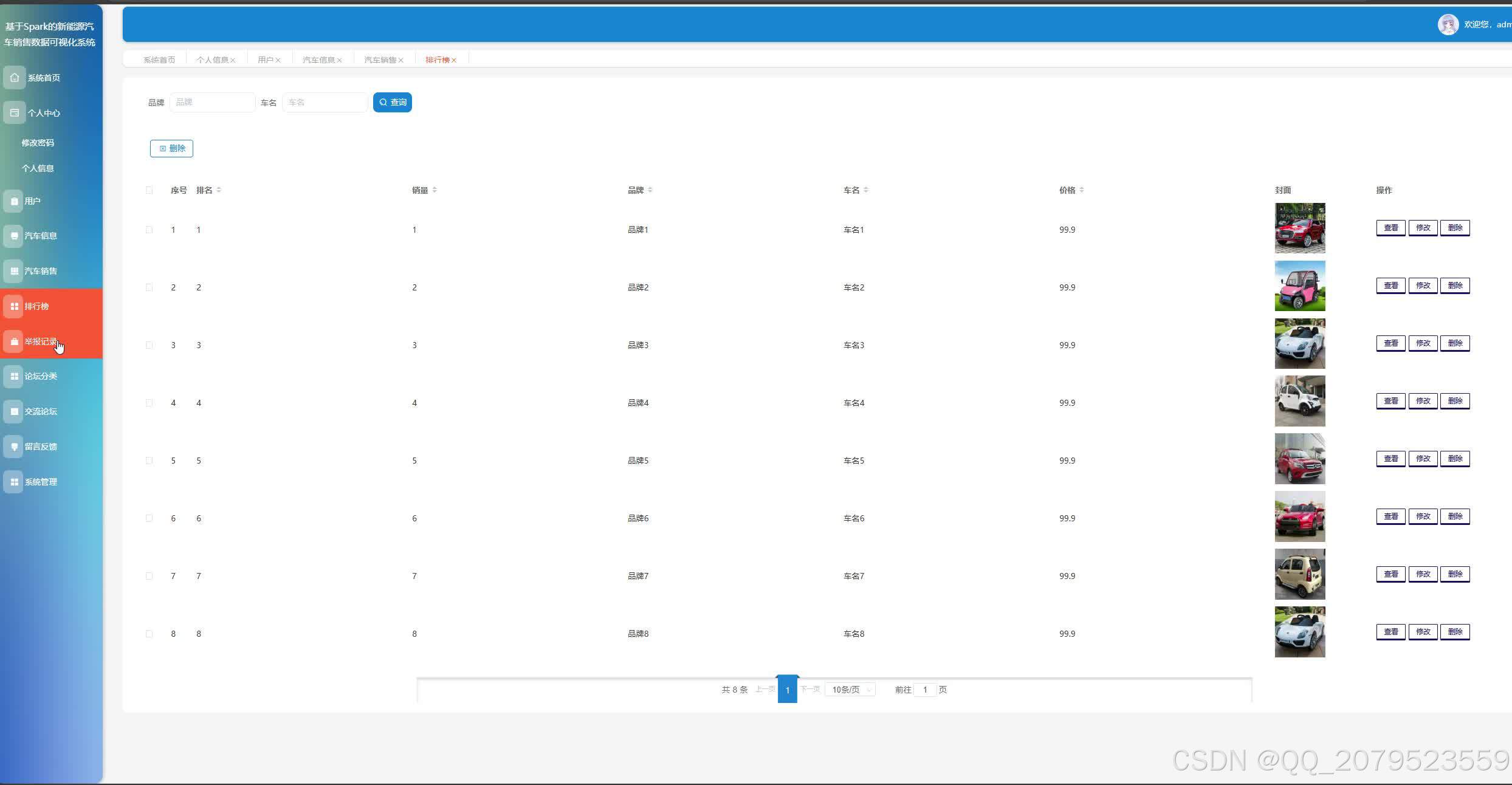The width and height of the screenshot is (1512, 785).
Task: Click the 汽车销售 sidebar icon
Action: point(15,271)
